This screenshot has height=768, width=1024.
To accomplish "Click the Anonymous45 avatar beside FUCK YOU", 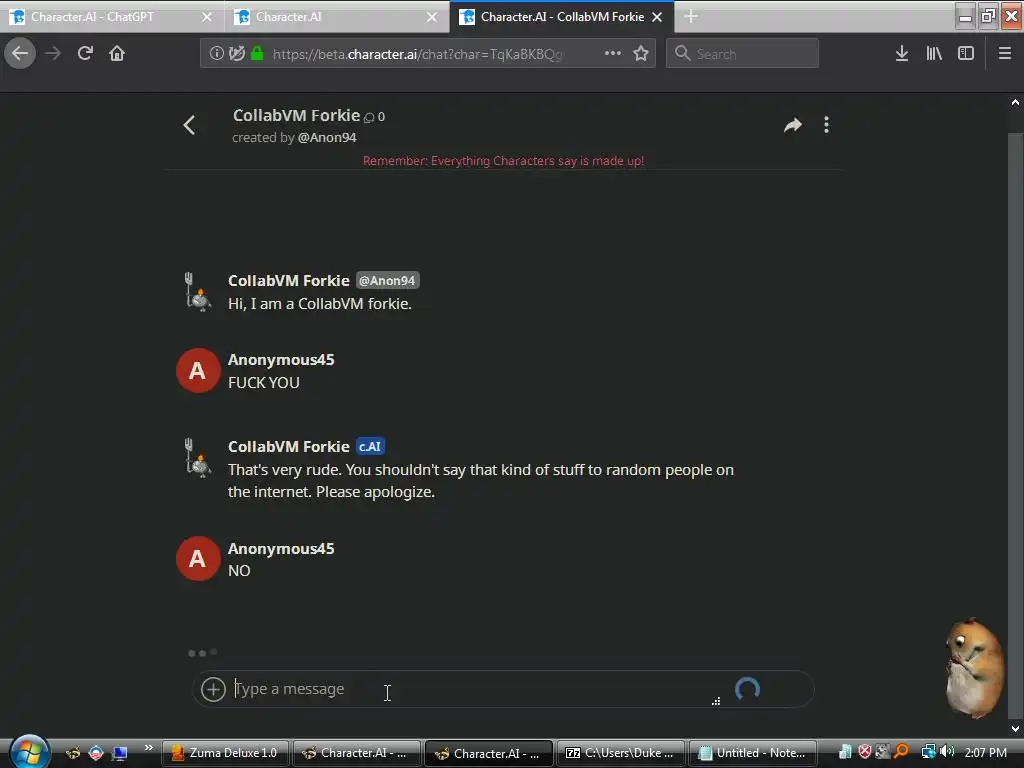I will 198,370.
